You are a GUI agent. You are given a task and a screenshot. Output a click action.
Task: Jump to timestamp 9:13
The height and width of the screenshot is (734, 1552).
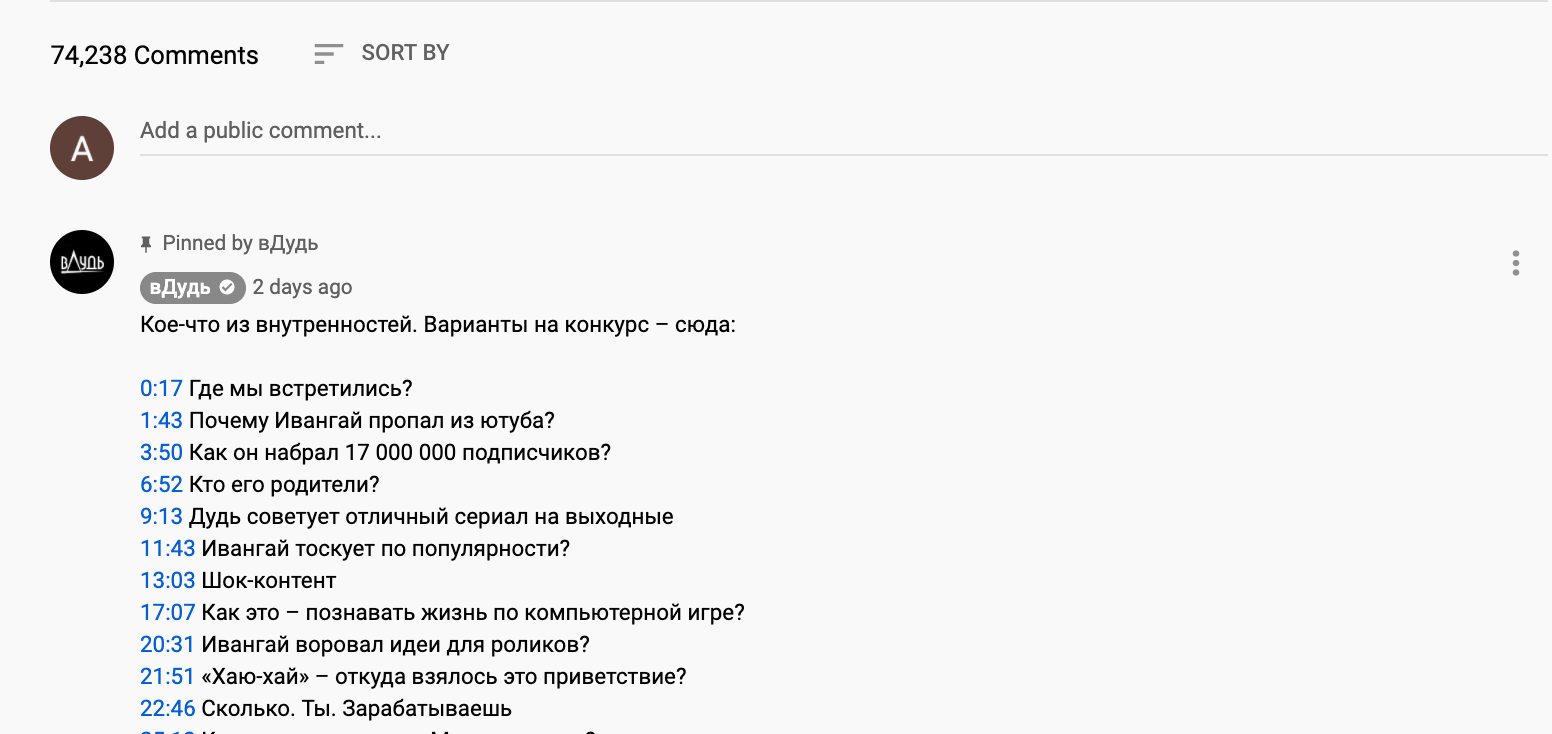(x=161, y=517)
